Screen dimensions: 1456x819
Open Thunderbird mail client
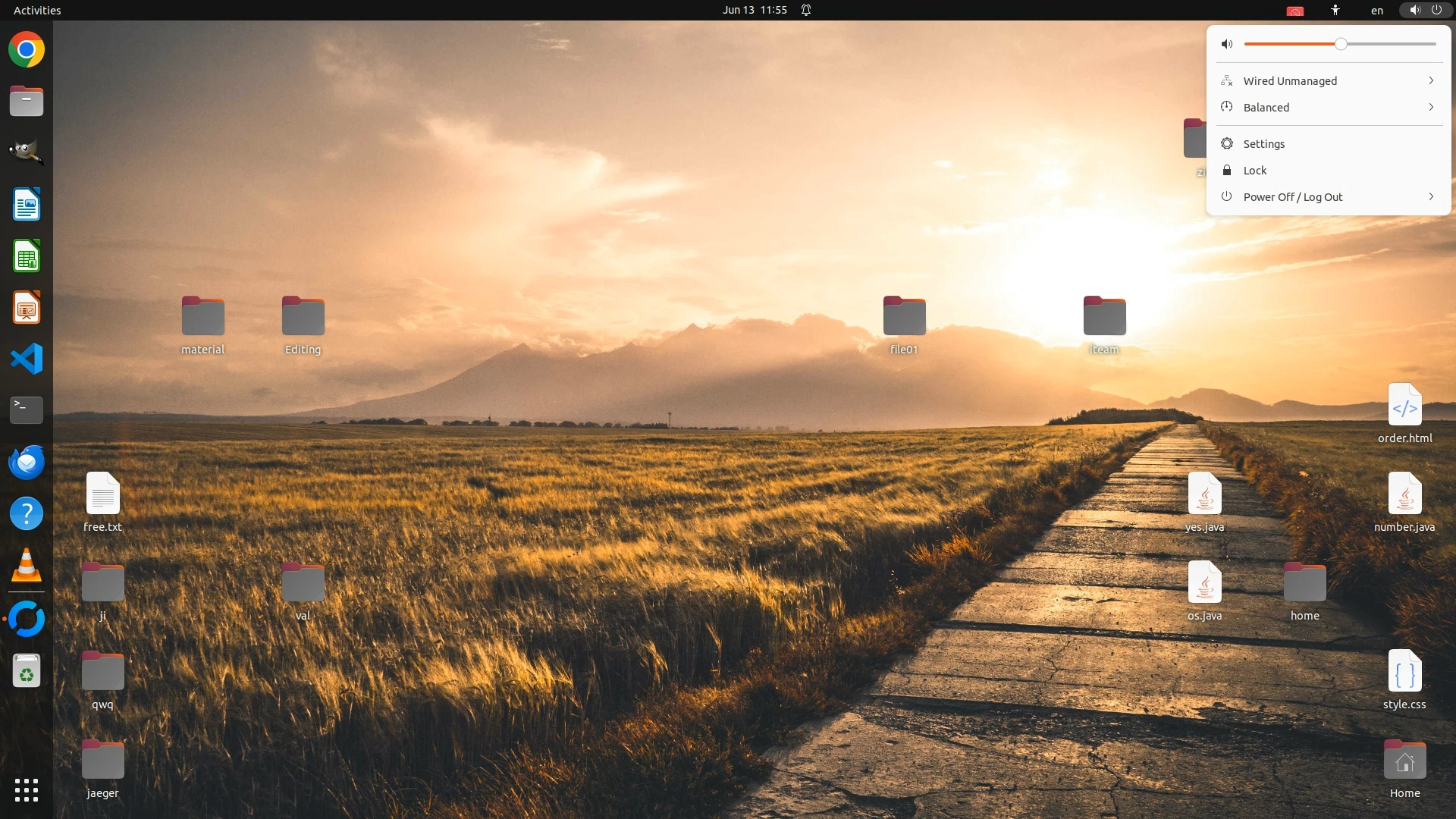pos(27,462)
